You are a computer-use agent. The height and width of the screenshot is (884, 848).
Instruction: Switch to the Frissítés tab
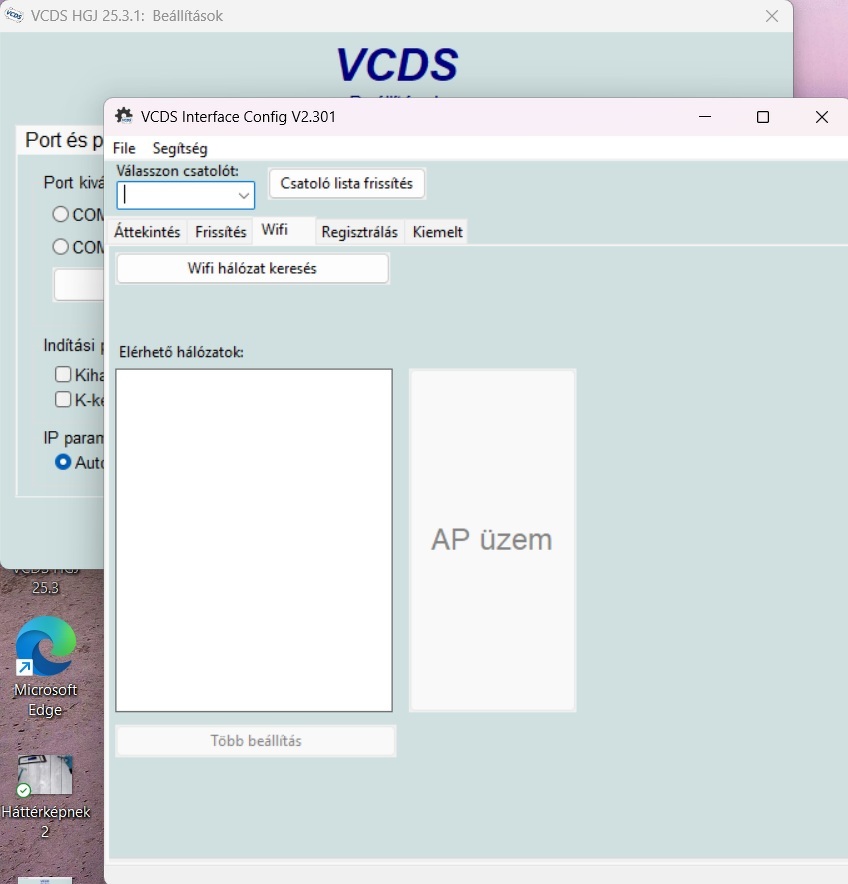coord(220,232)
